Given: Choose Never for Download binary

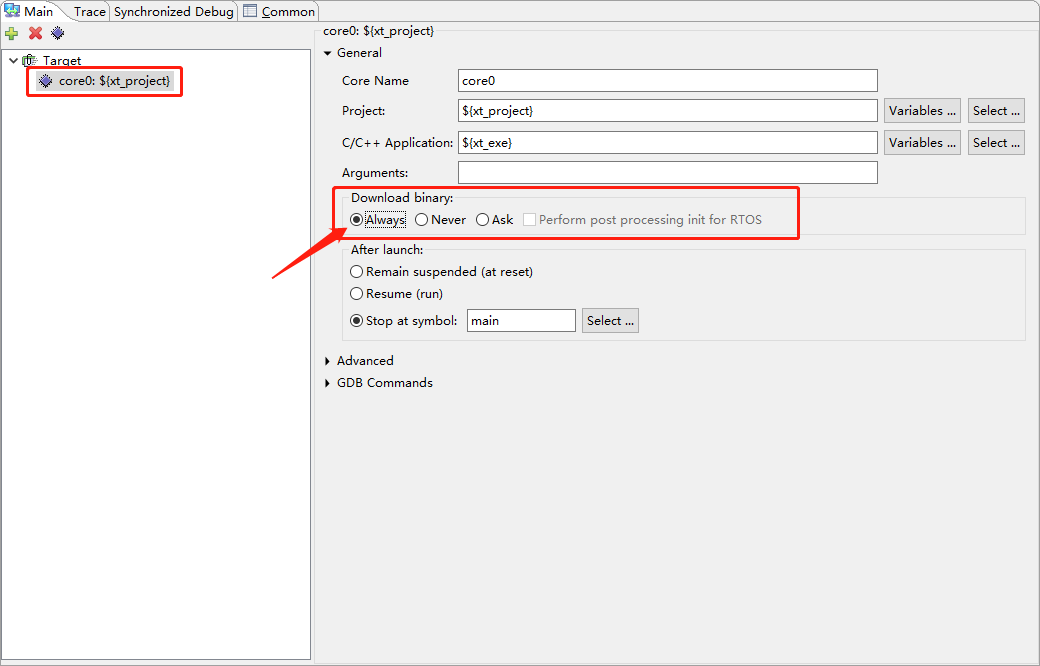Looking at the screenshot, I should 422,220.
